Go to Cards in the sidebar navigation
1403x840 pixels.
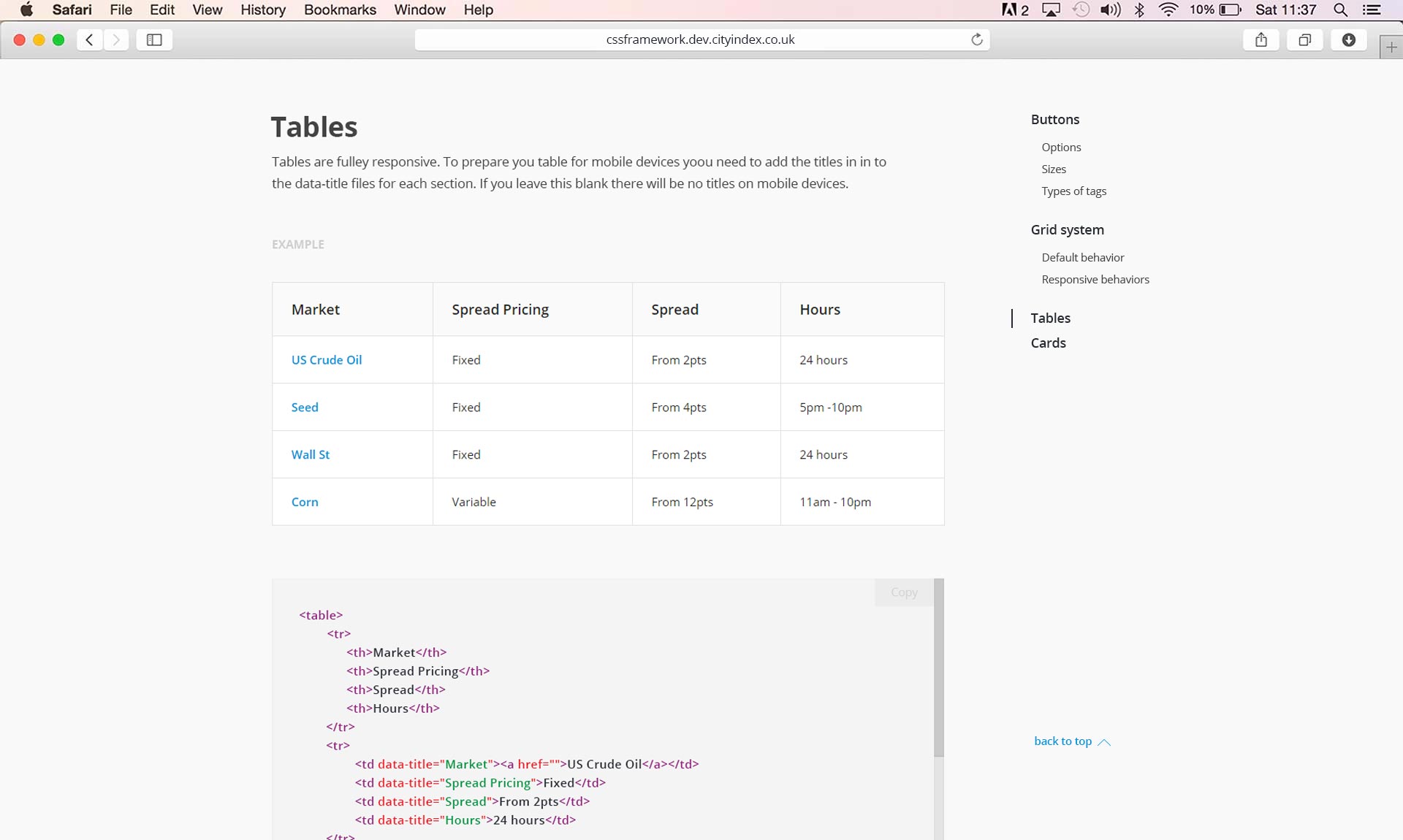click(x=1048, y=343)
